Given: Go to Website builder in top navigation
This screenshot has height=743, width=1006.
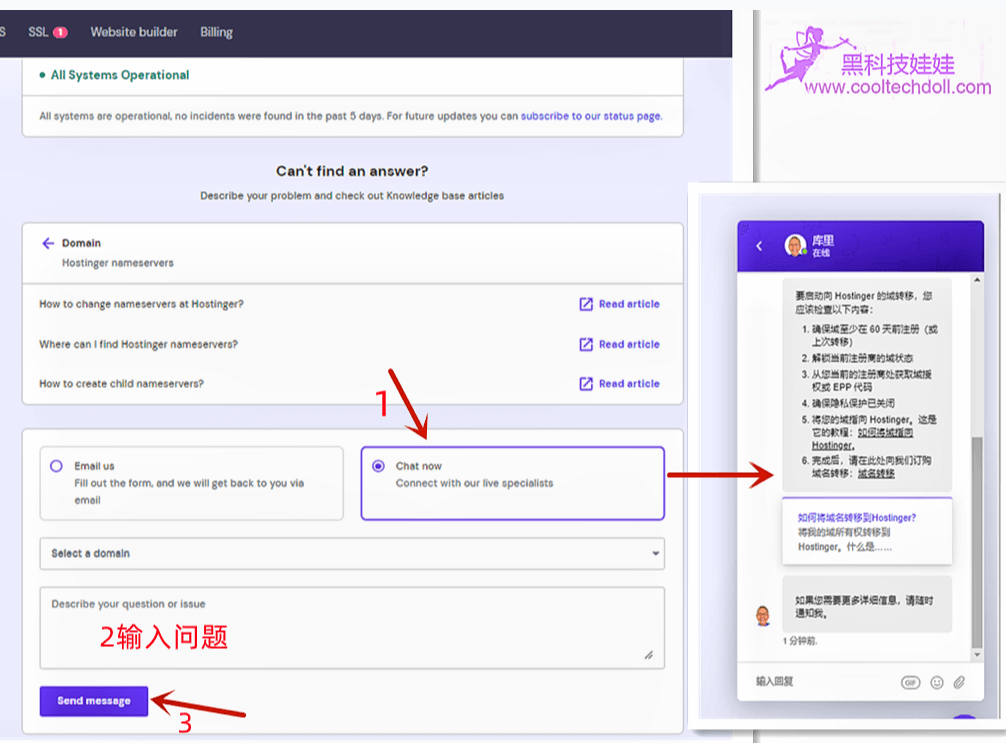Looking at the screenshot, I should (133, 32).
